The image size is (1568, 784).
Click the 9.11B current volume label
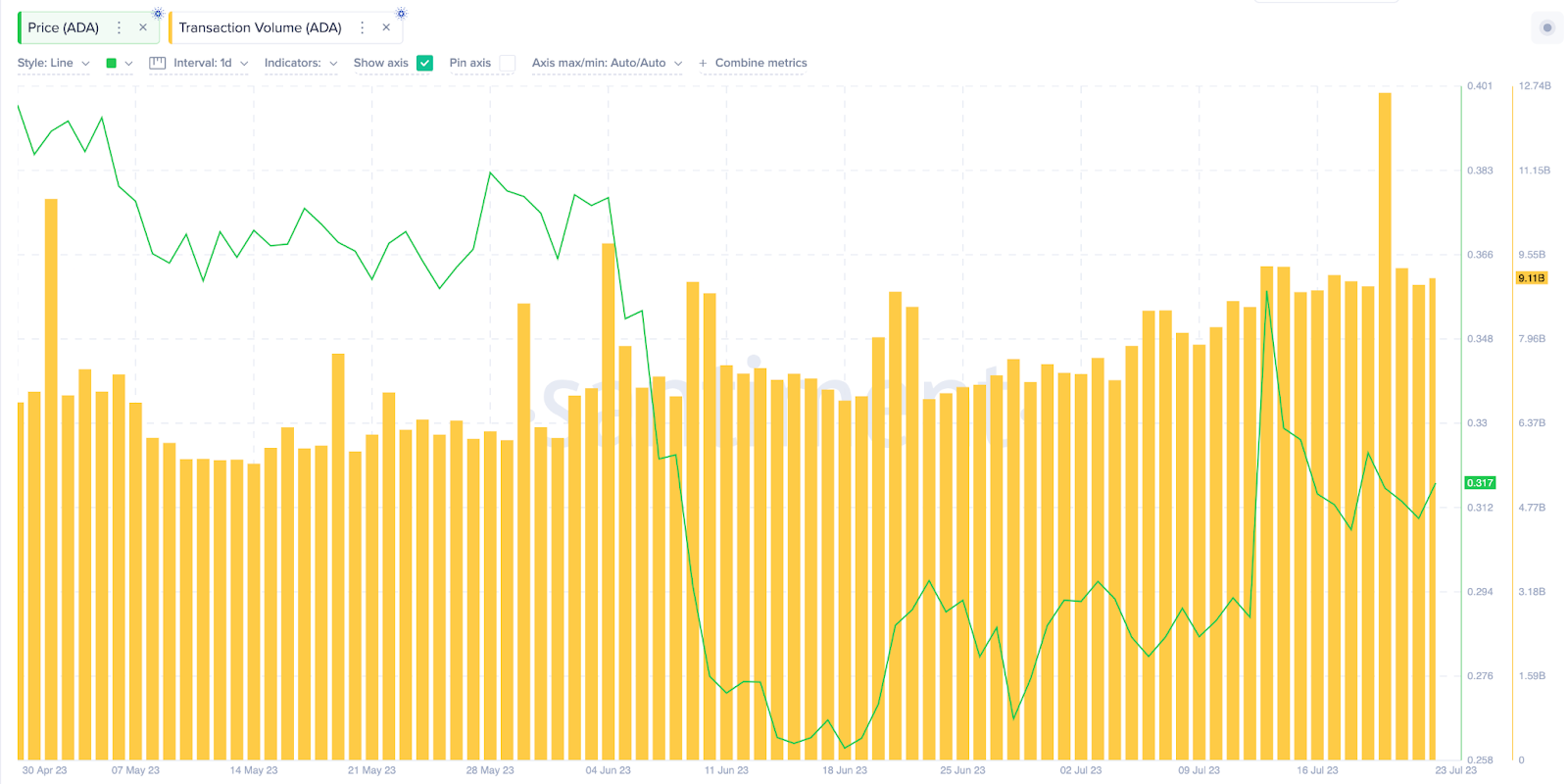(x=1532, y=278)
